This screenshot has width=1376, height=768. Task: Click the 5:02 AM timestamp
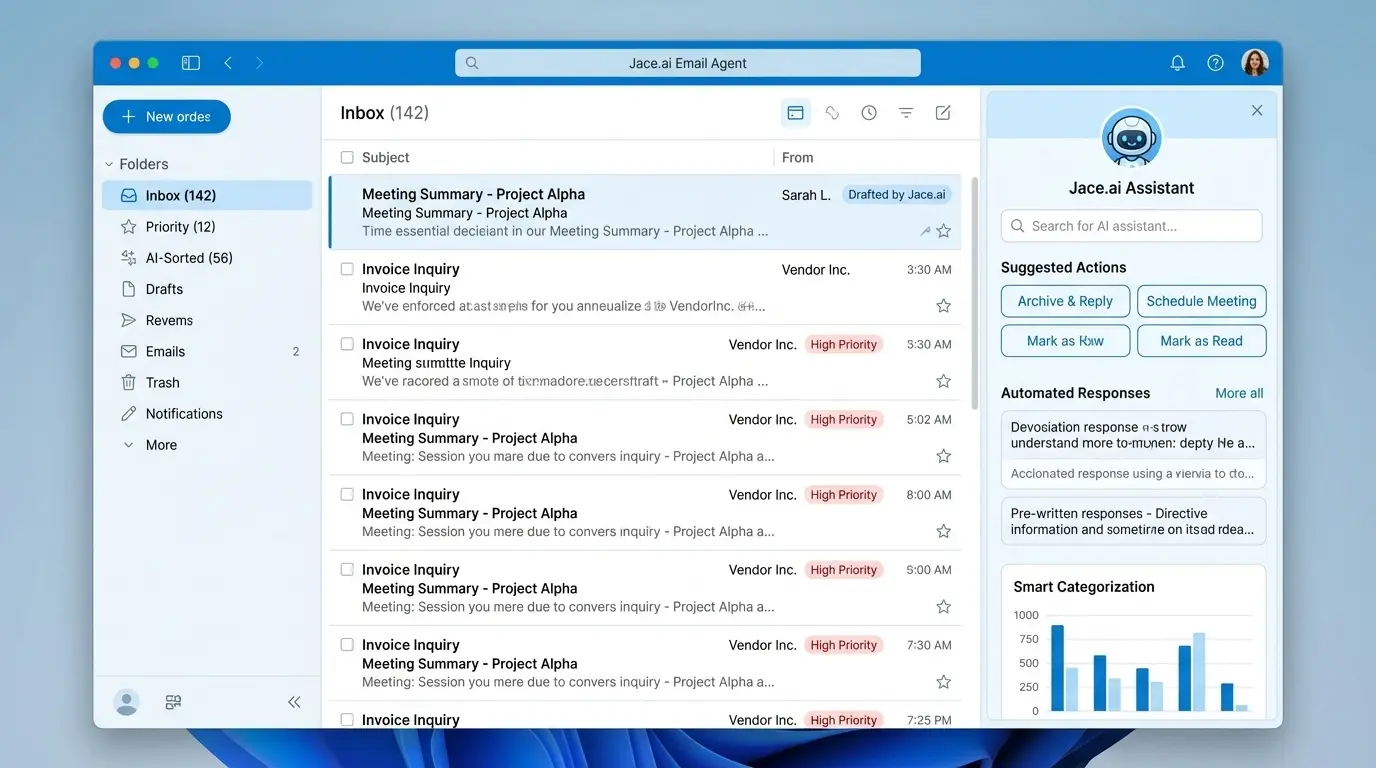[929, 420]
